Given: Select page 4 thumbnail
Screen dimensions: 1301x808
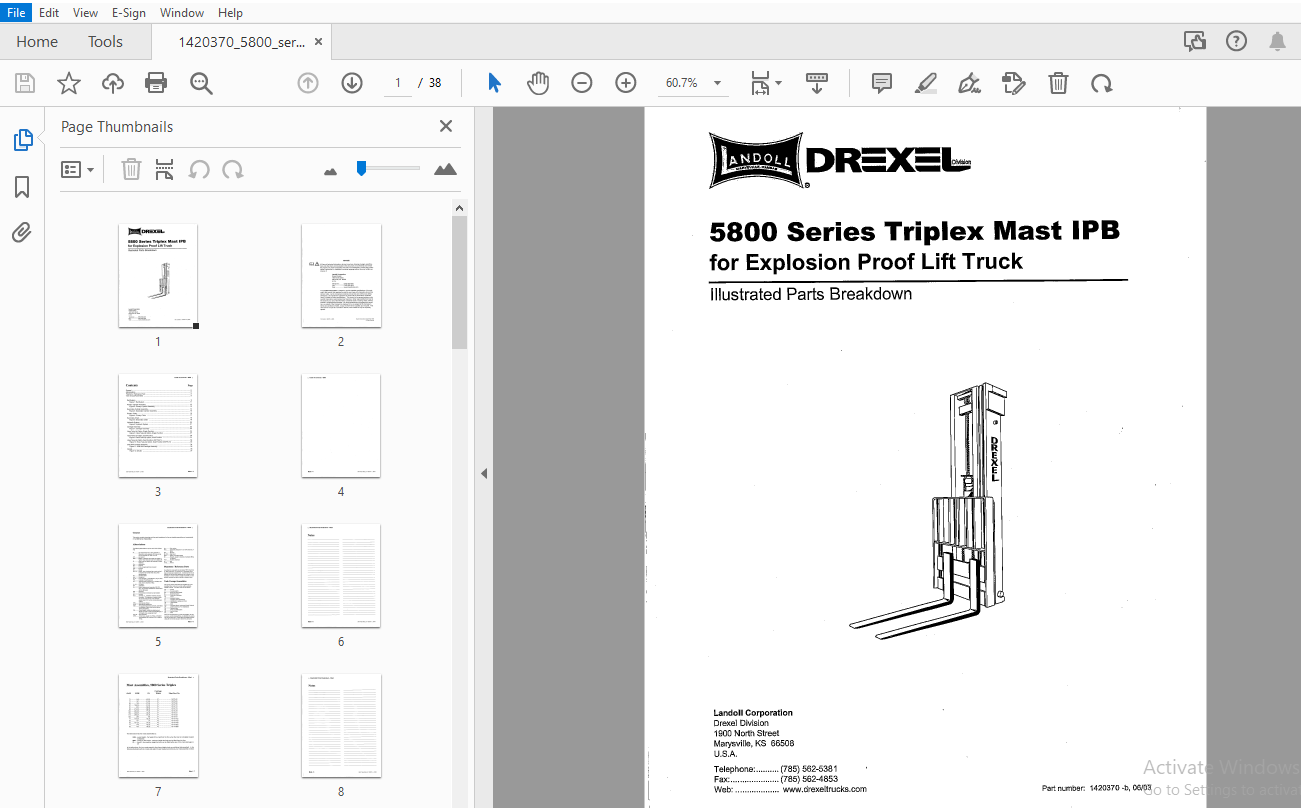Looking at the screenshot, I should [x=341, y=426].
